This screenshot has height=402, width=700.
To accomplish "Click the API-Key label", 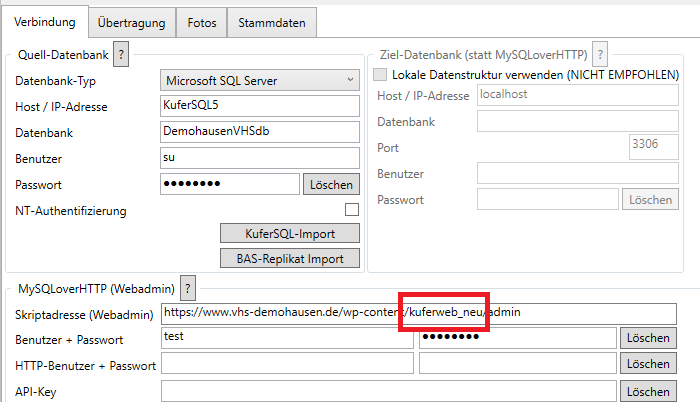I will tap(36, 392).
